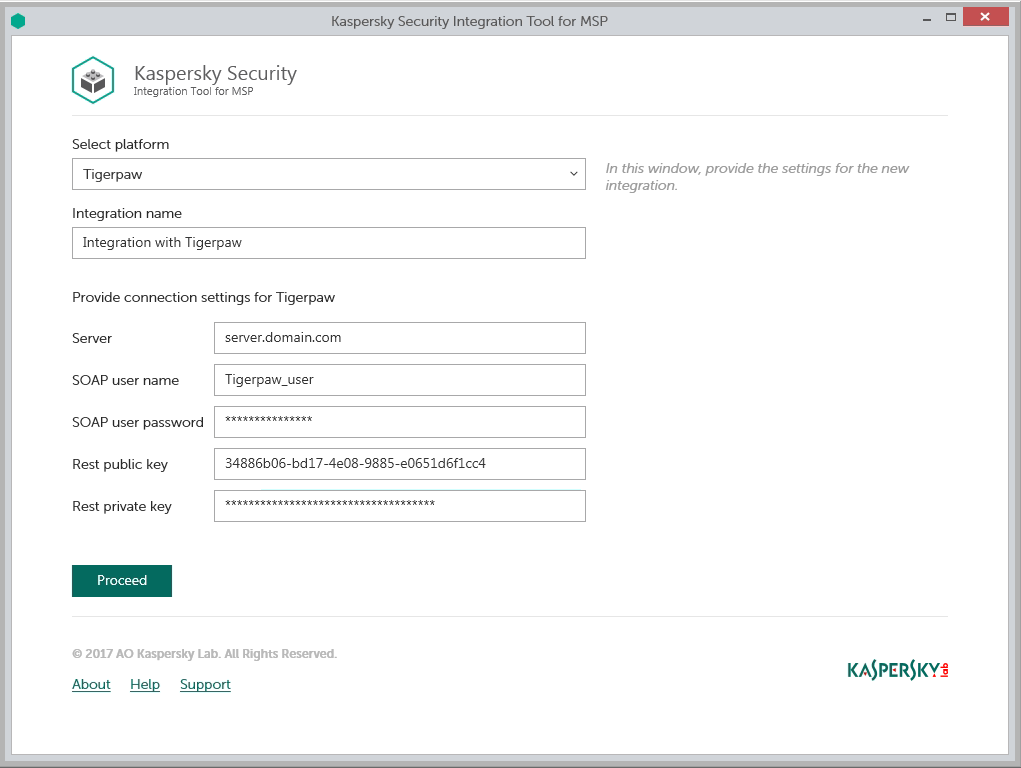Select the Server address field
The width and height of the screenshot is (1021, 768).
[399, 337]
